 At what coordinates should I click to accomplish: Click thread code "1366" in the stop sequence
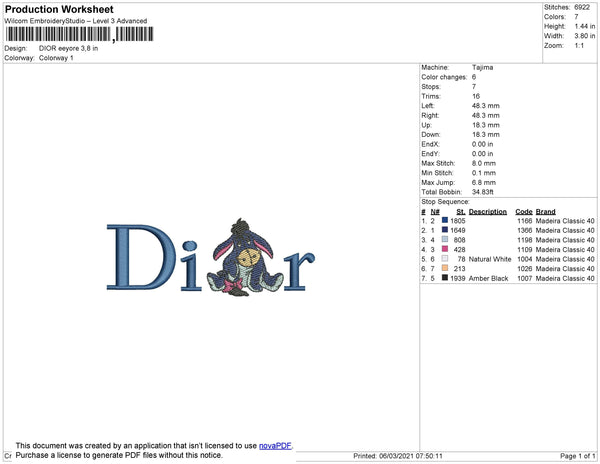coord(524,230)
